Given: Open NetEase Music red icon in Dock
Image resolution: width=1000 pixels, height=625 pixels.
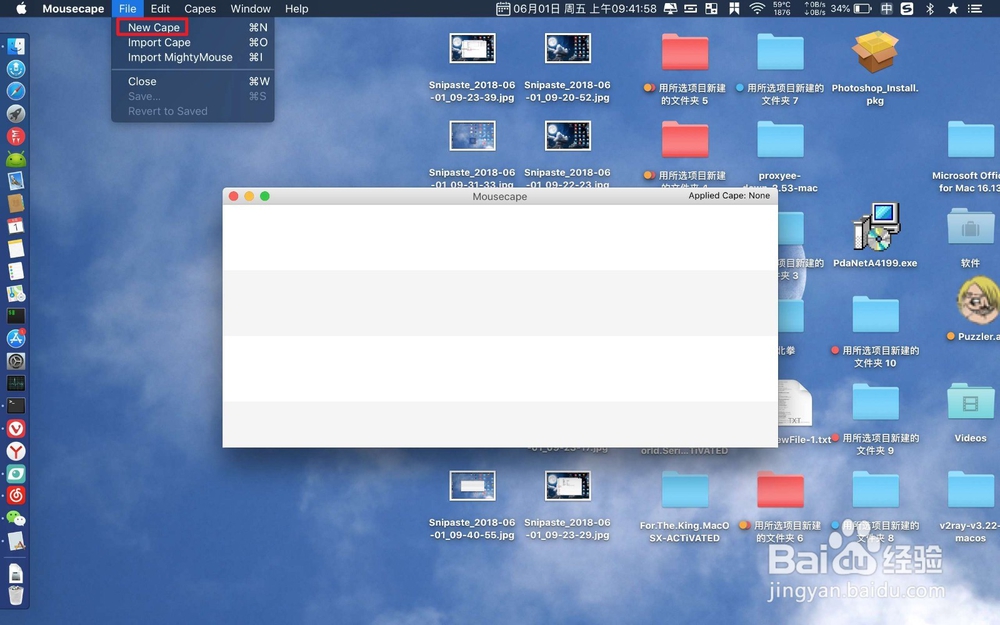Looking at the screenshot, I should (16, 496).
